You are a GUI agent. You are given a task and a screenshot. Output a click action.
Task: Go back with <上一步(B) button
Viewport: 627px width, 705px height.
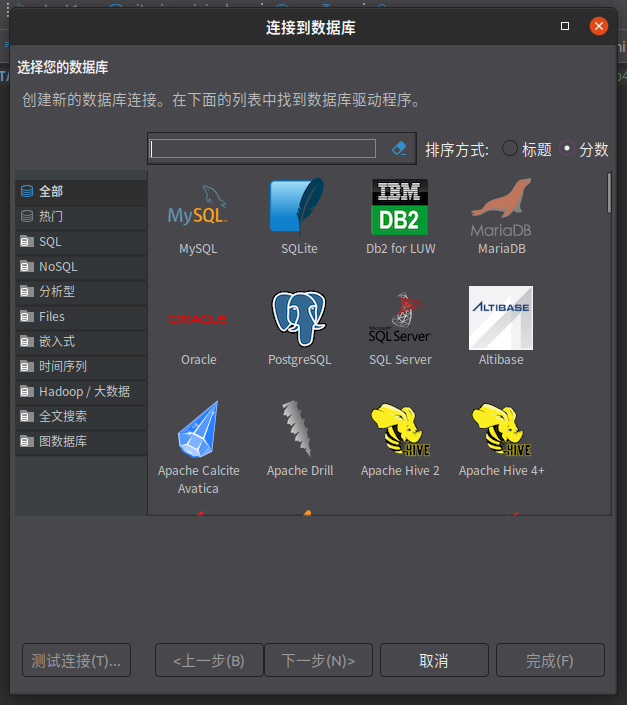coord(209,660)
